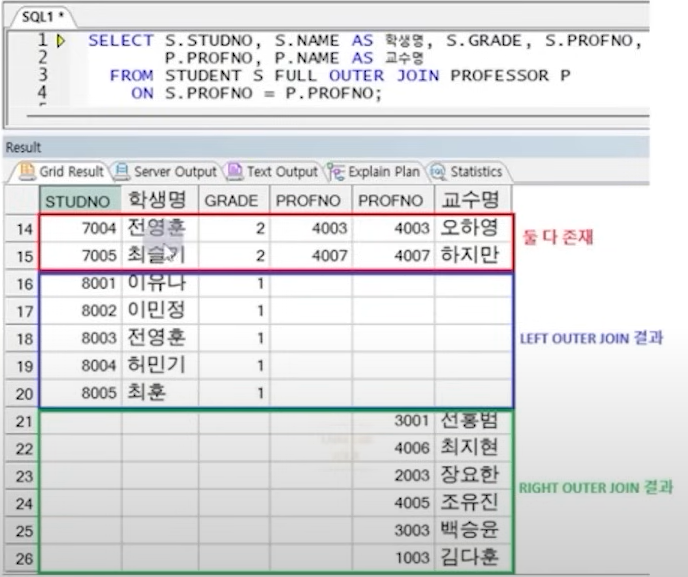Click the student name cell 이민정
Viewport: 688px width, 577px height.
pyautogui.click(x=160, y=311)
